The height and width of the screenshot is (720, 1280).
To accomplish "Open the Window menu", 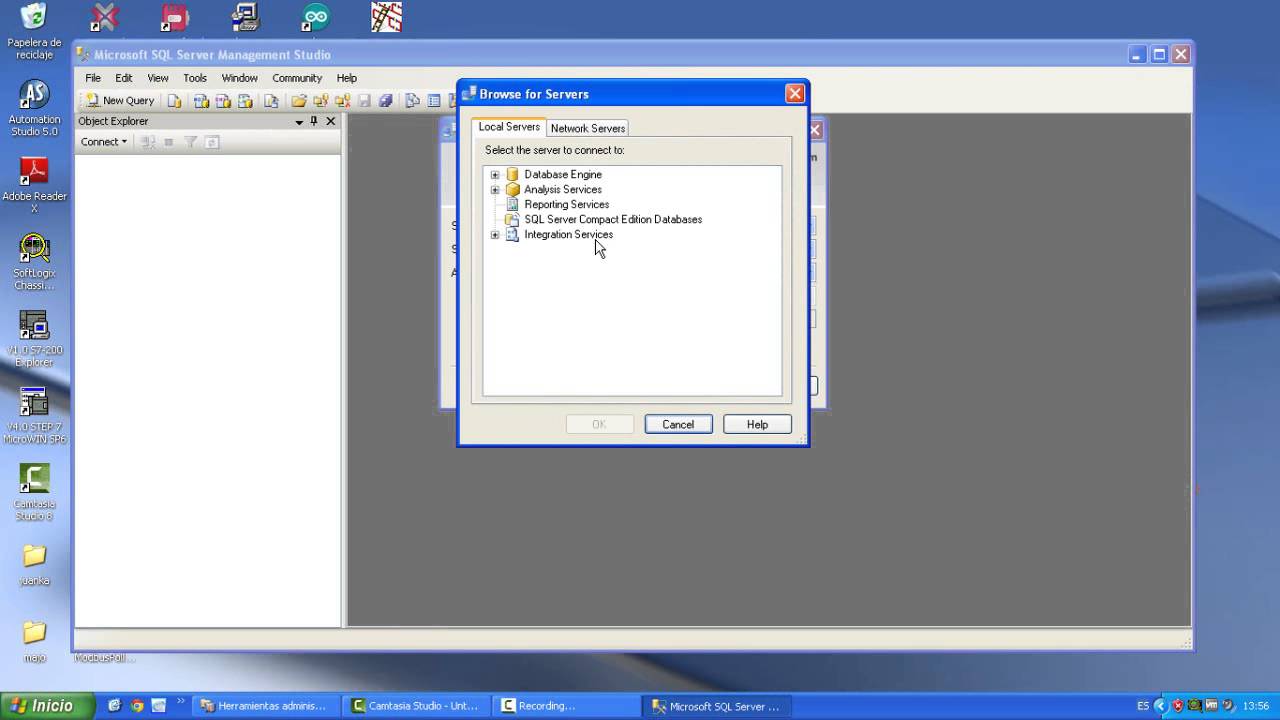I will (x=240, y=78).
